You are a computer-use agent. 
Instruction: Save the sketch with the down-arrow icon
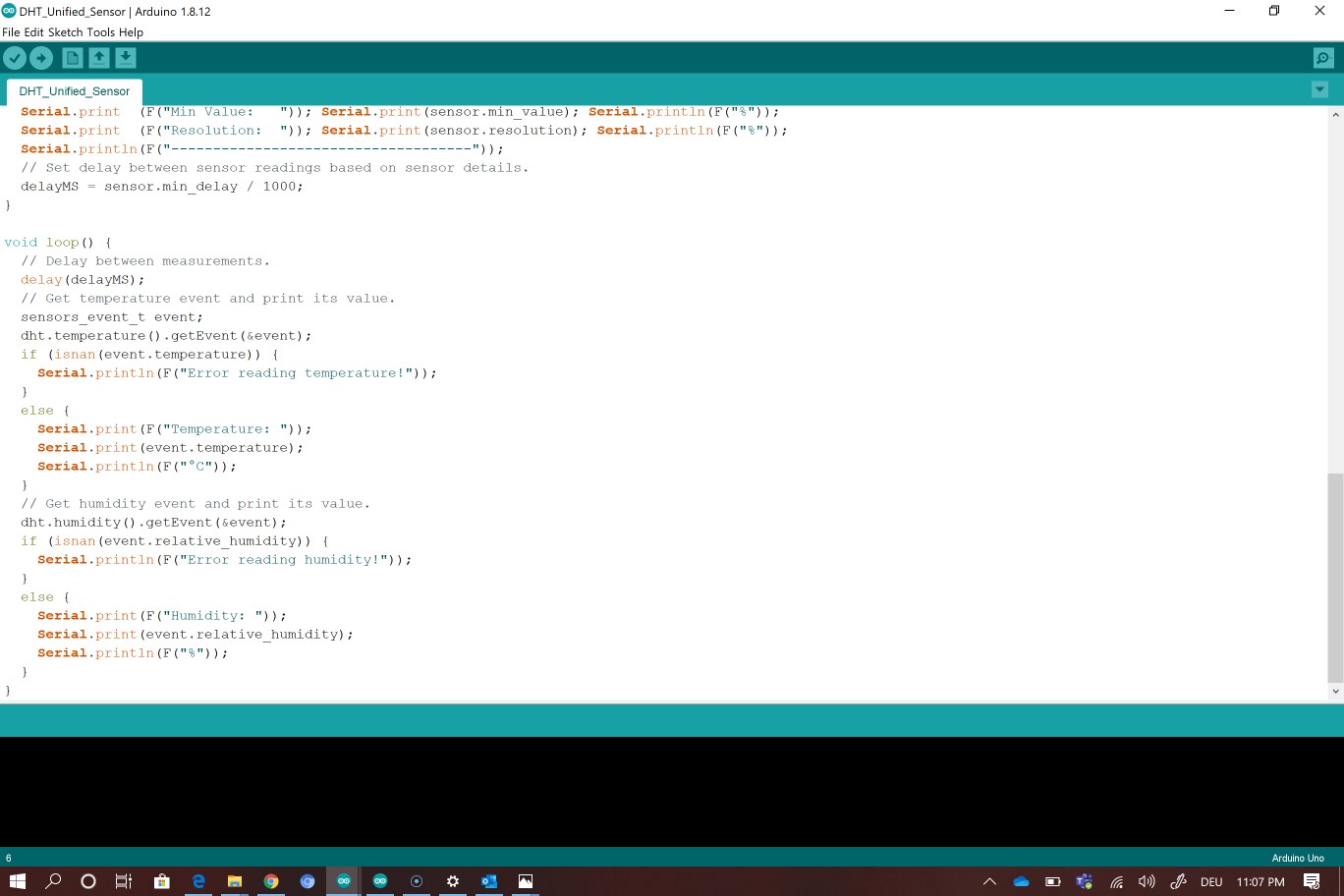click(x=126, y=58)
